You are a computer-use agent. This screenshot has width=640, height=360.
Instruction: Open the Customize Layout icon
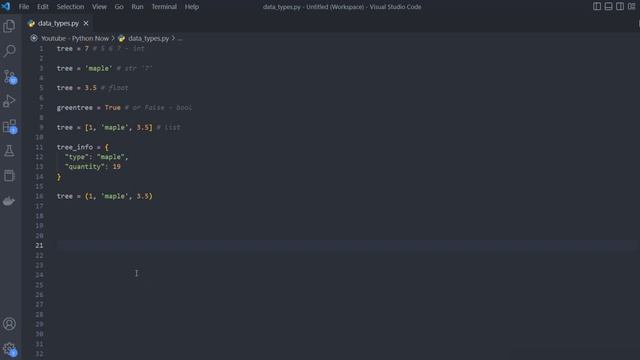[x=631, y=6]
